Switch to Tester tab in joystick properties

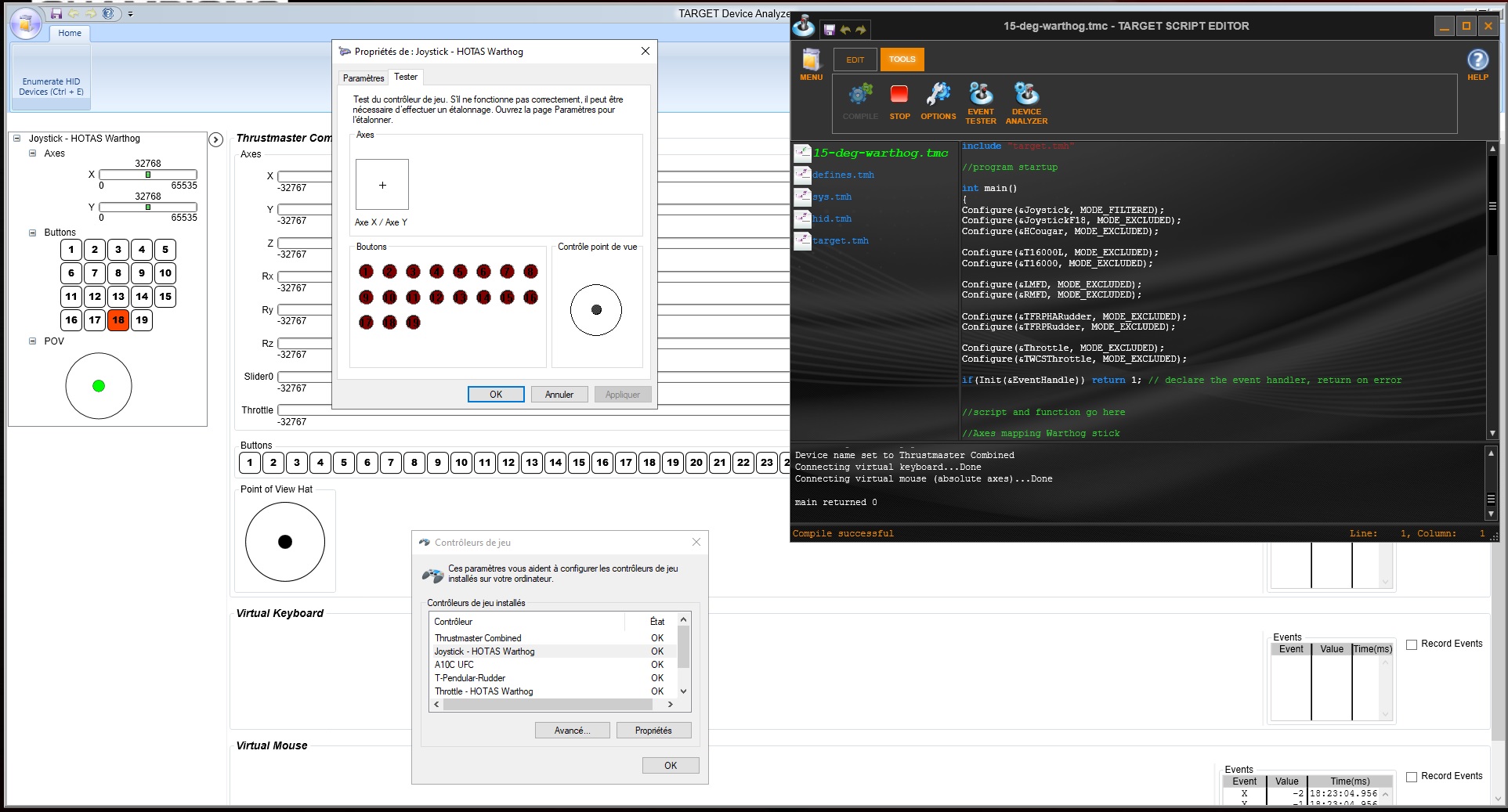[406, 77]
